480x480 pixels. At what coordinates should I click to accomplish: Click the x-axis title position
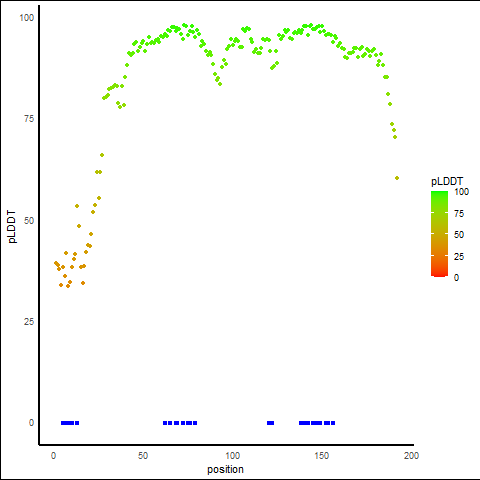[225, 470]
